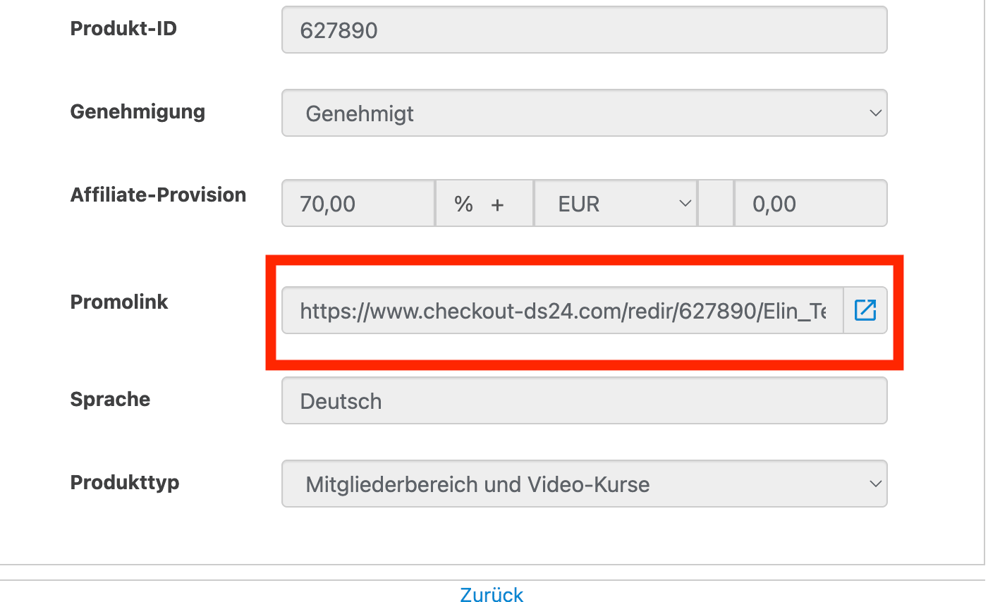Click the Affiliate-Provision label
Image resolution: width=1000 pixels, height=602 pixels.
point(158,195)
